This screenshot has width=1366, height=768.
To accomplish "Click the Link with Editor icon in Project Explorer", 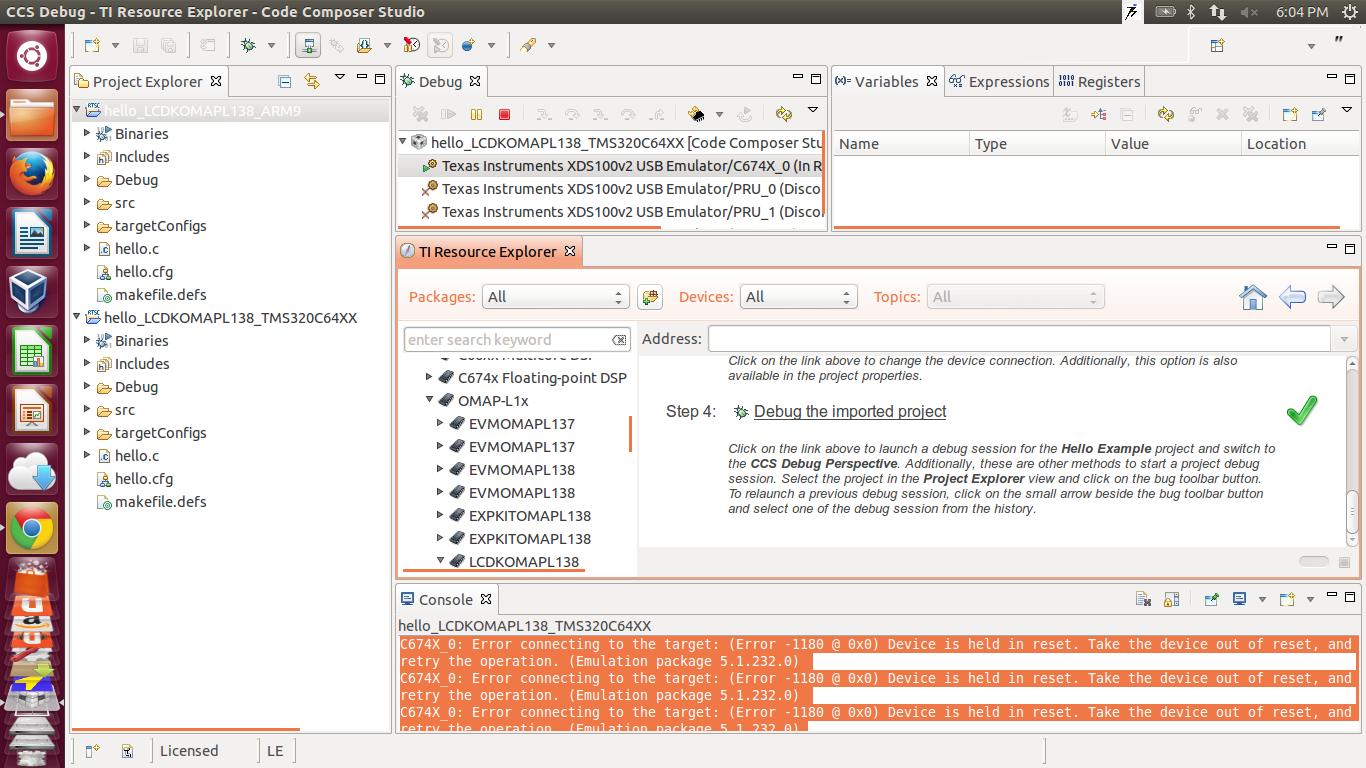I will [311, 81].
